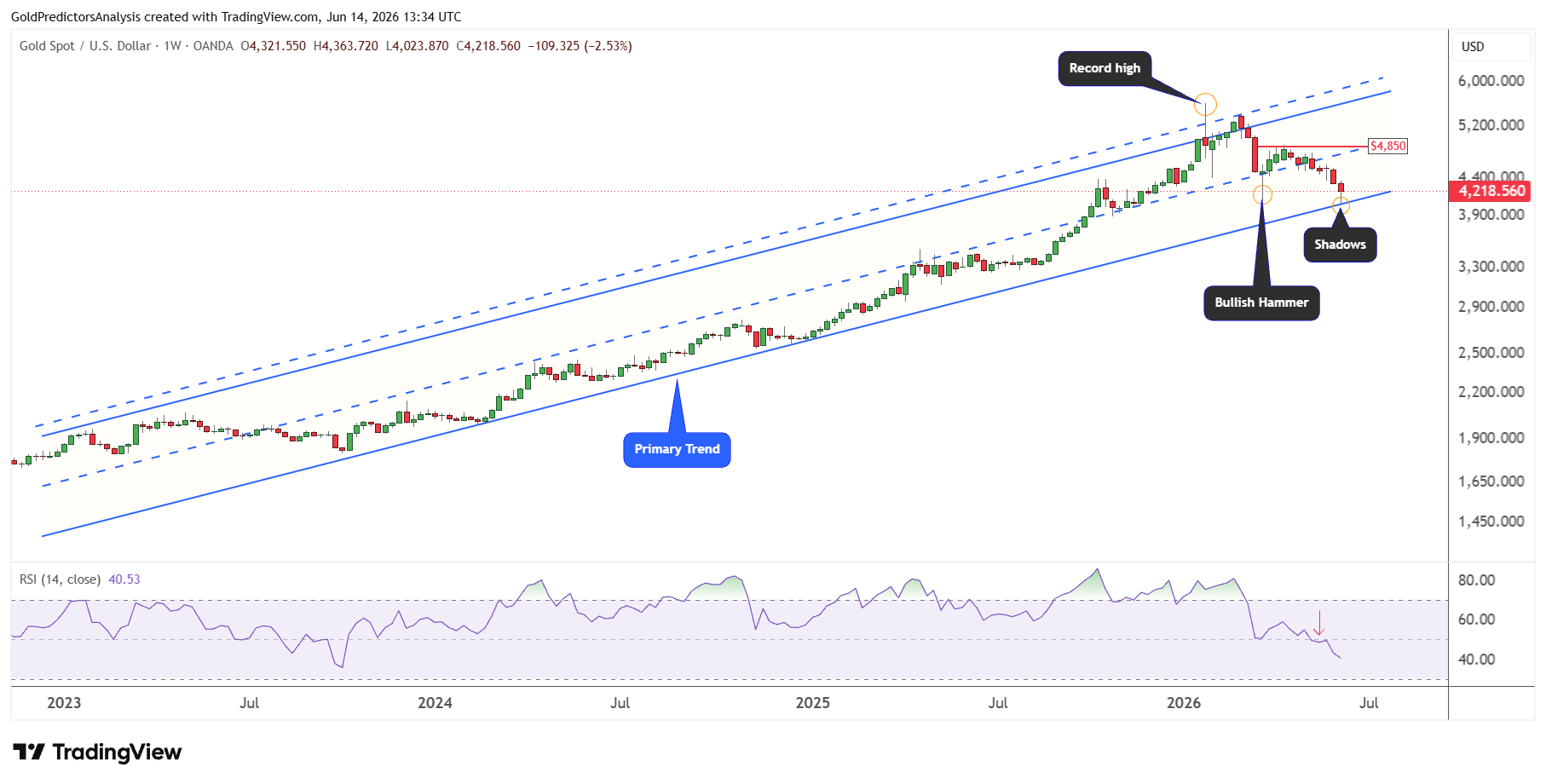Click the USD currency label
Image resolution: width=1546 pixels, height=784 pixels.
[x=1473, y=47]
